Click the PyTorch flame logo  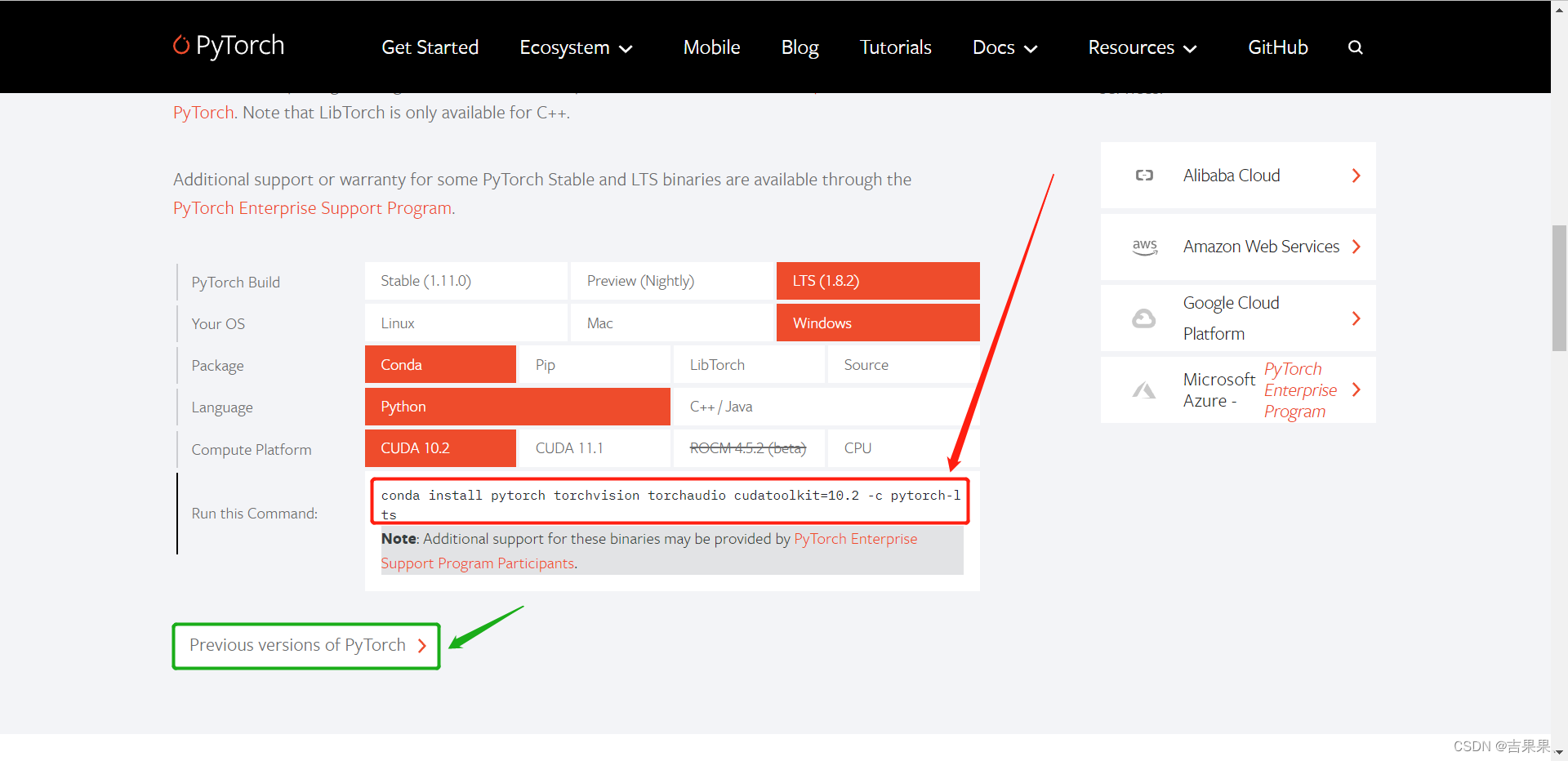(180, 45)
